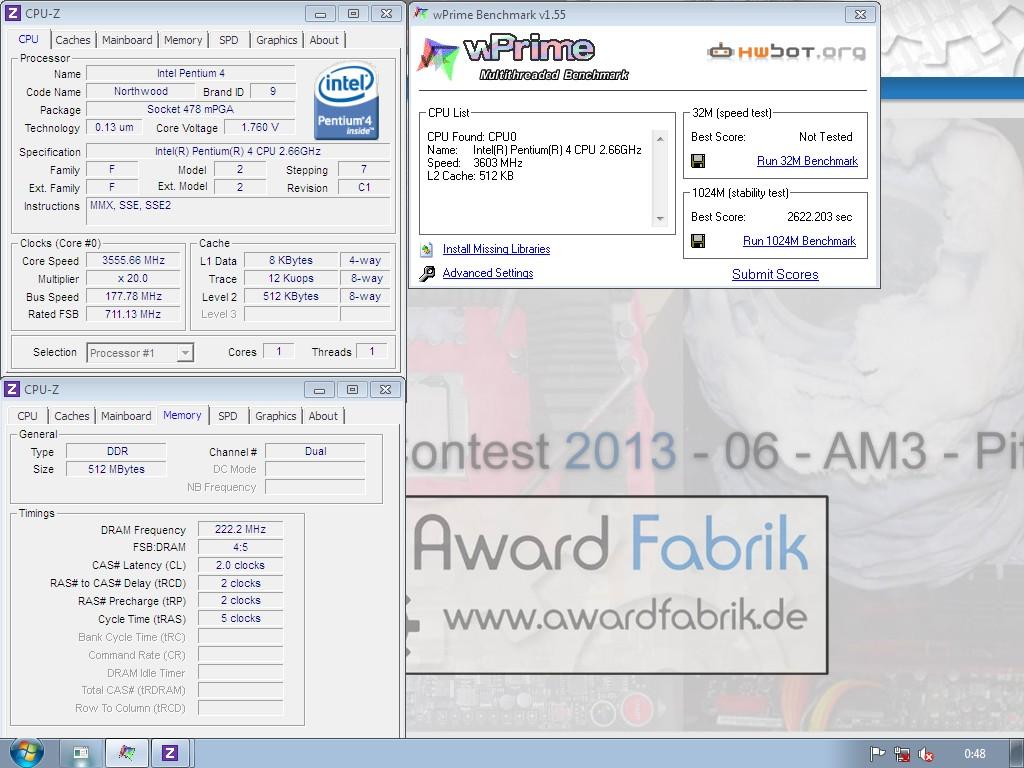Screen dimensions: 1024x768
Task: Switch to wPrime from the taskbar
Action: 127,754
